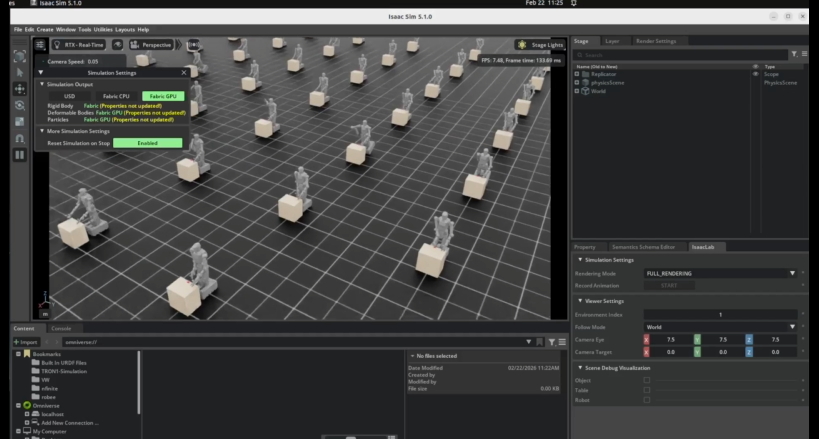Click the RTX - Real-Time renderer button
Screen dimensions: 819x439
77,45
